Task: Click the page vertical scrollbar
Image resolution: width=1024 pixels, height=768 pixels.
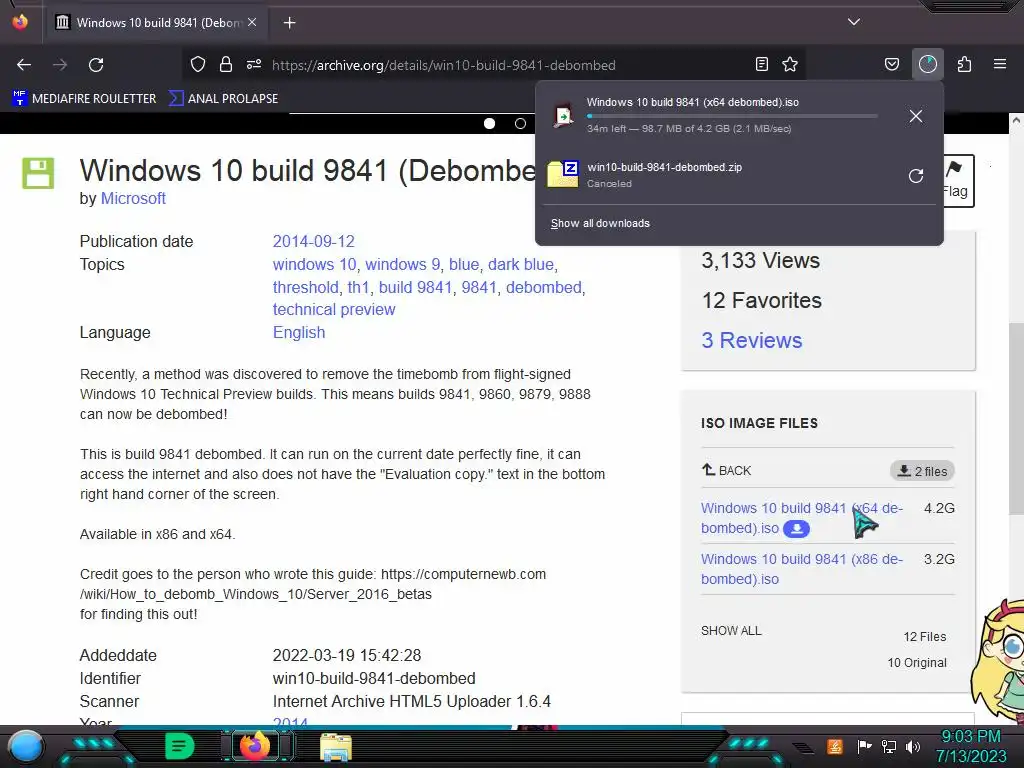Action: click(x=1016, y=418)
